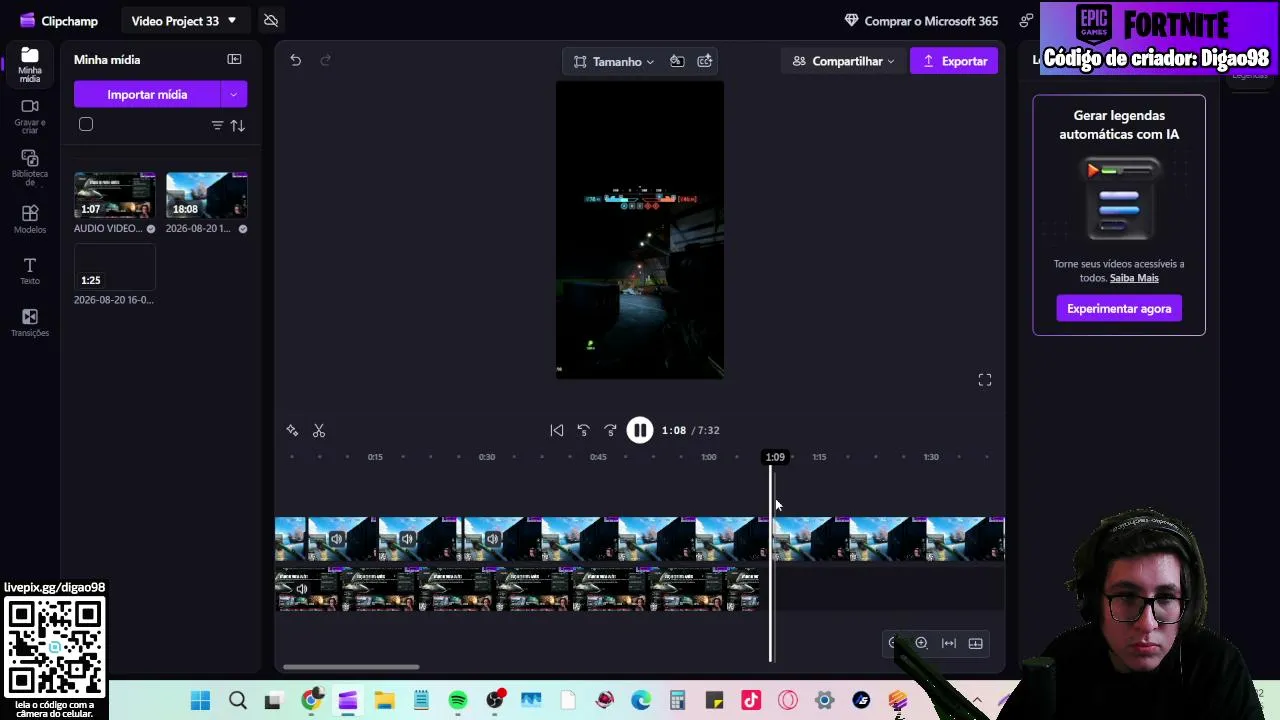Open the Minha mídia sidebar tab
The height and width of the screenshot is (720, 1280).
(x=29, y=64)
